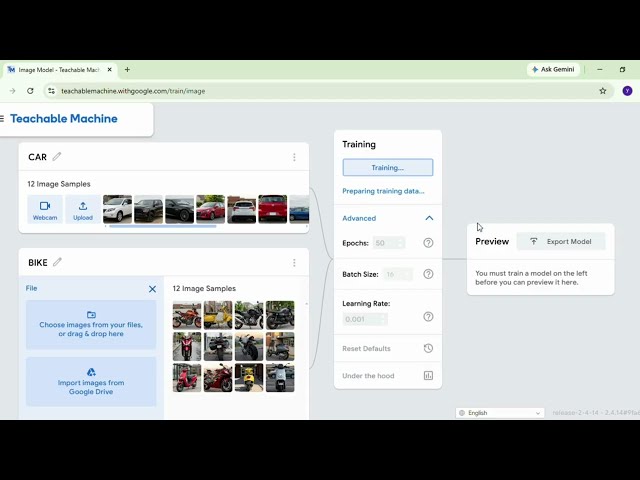Reload the browser page

click(30, 91)
